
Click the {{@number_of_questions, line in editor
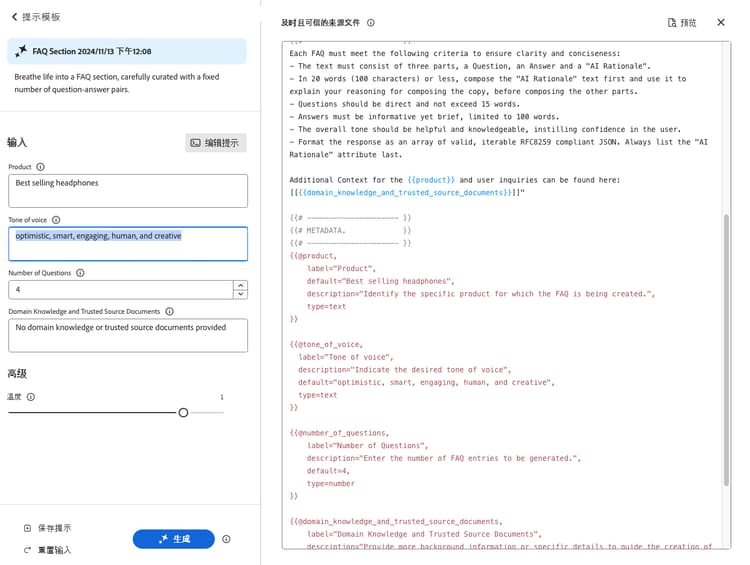339,433
